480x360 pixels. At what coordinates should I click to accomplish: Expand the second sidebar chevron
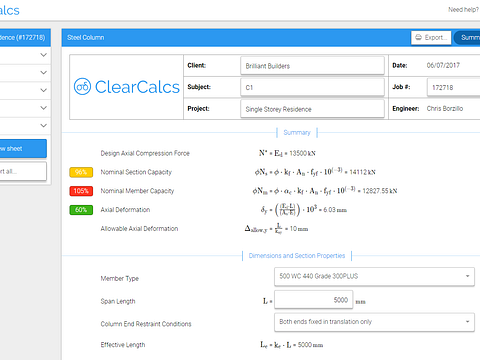pyautogui.click(x=43, y=72)
